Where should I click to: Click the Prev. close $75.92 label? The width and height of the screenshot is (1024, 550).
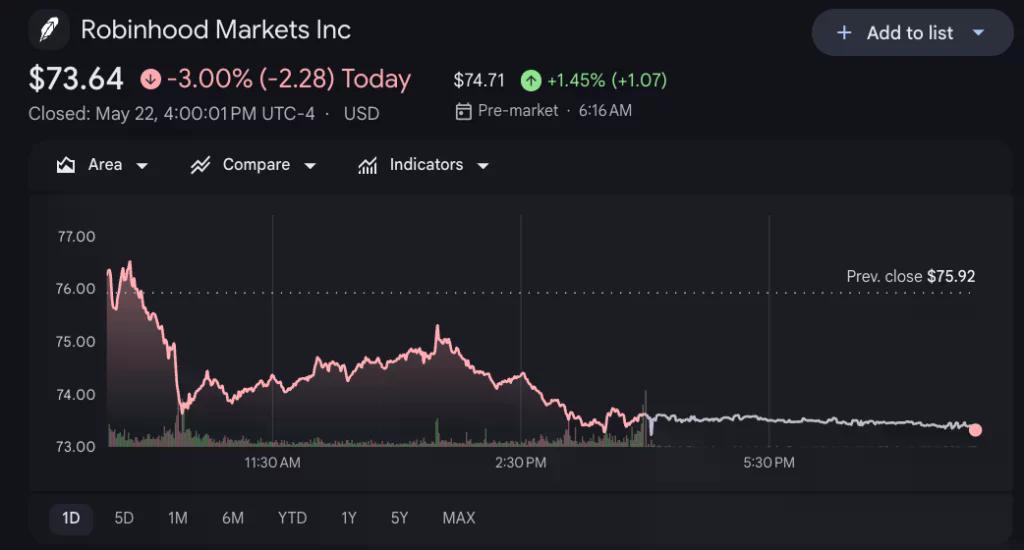[910, 276]
